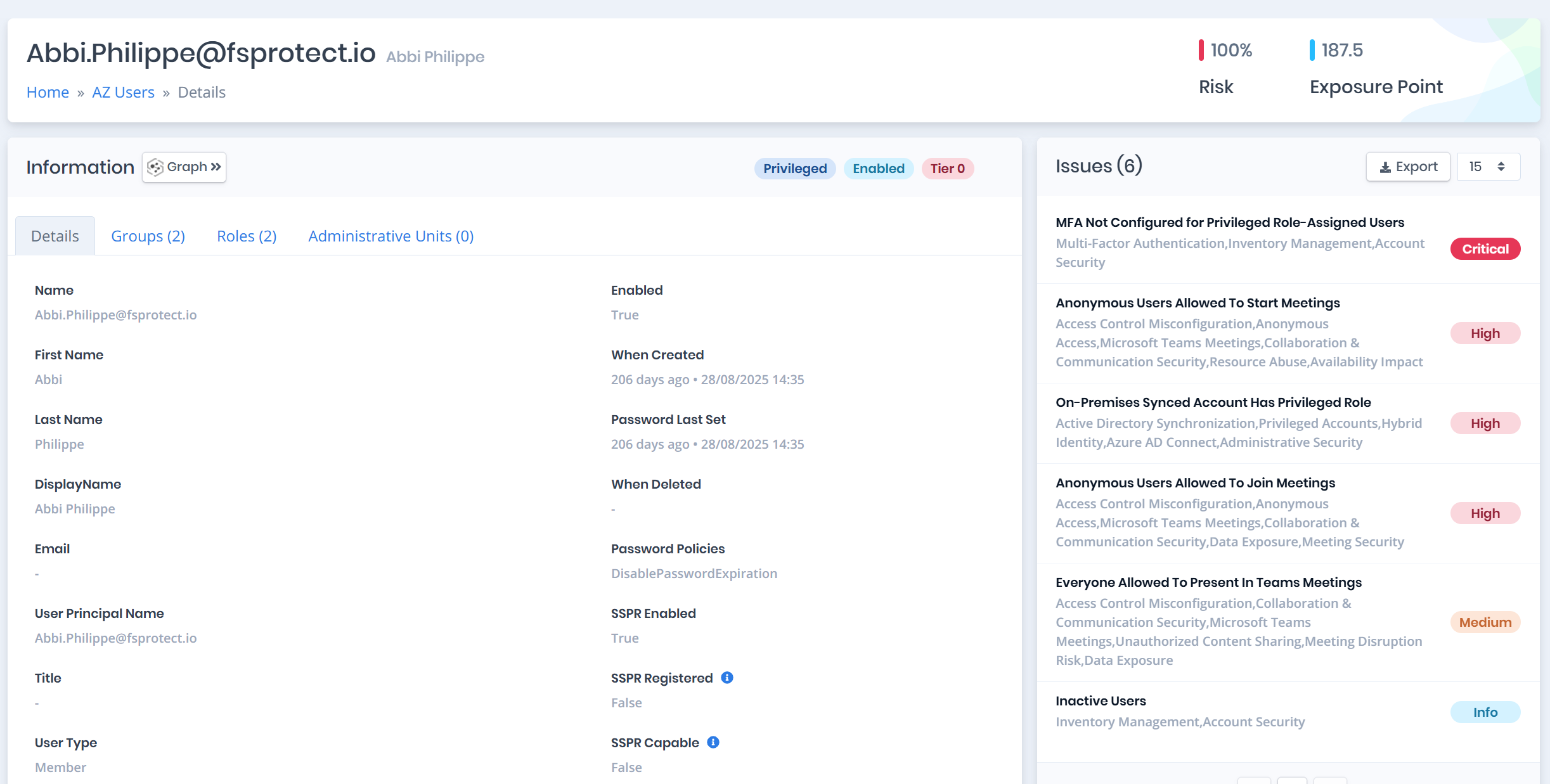The image size is (1550, 784).
Task: Open the page size selector showing 15
Action: pos(1488,166)
